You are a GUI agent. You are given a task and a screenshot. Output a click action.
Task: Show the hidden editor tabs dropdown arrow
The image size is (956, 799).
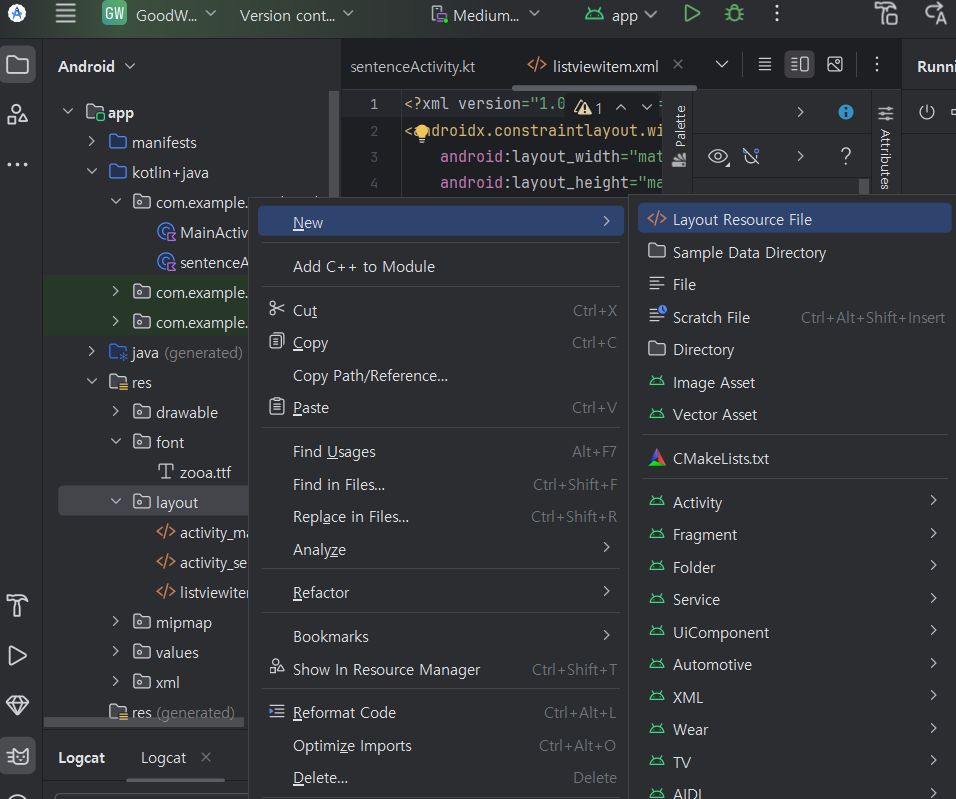click(x=722, y=64)
